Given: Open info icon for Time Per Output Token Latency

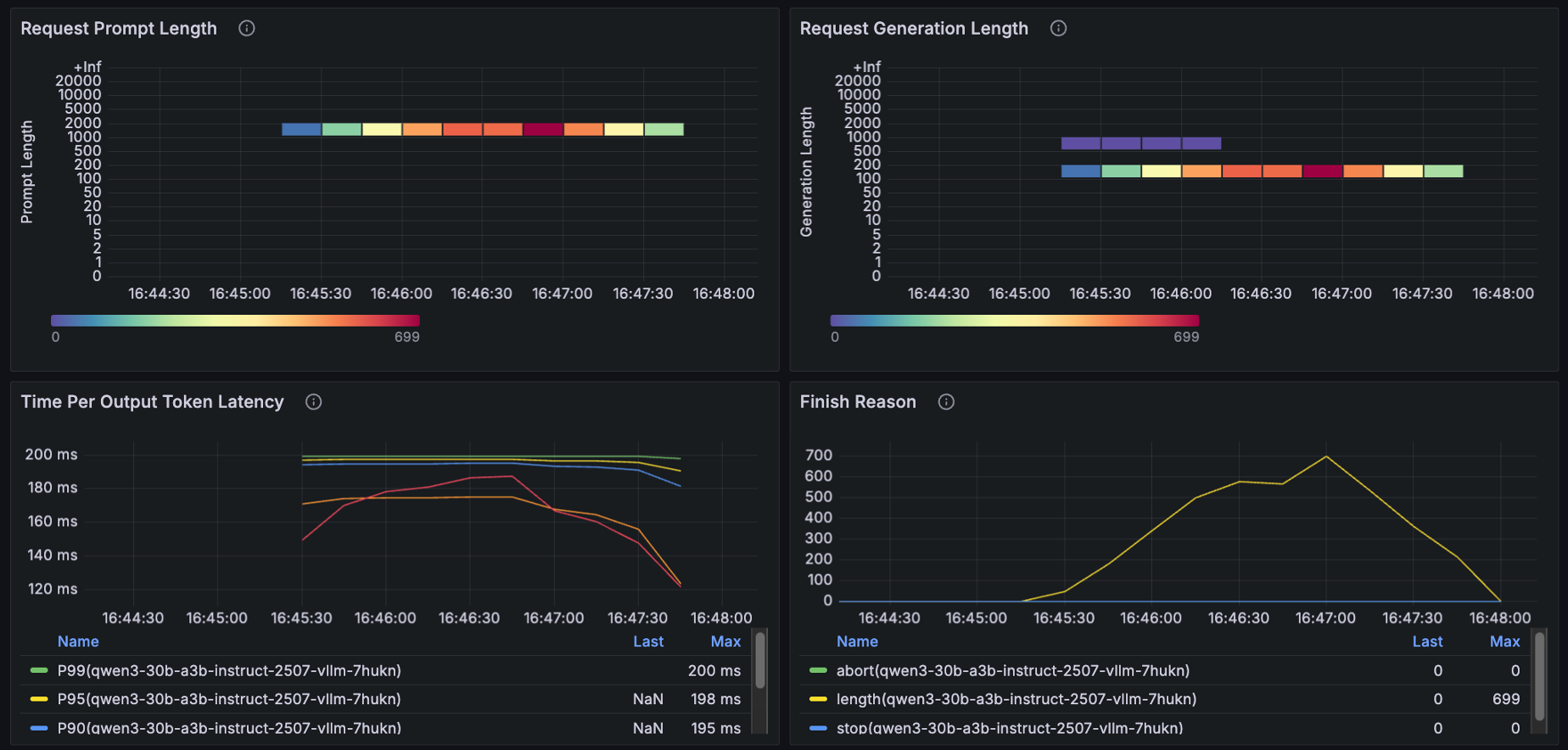Looking at the screenshot, I should [x=314, y=402].
